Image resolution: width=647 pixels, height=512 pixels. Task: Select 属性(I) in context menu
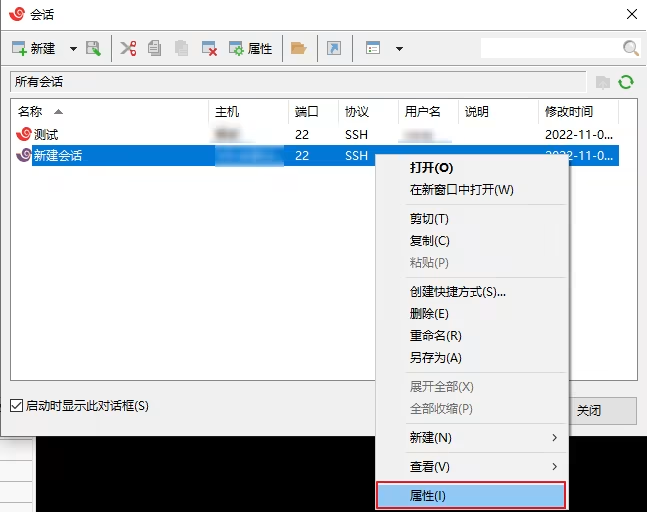471,495
